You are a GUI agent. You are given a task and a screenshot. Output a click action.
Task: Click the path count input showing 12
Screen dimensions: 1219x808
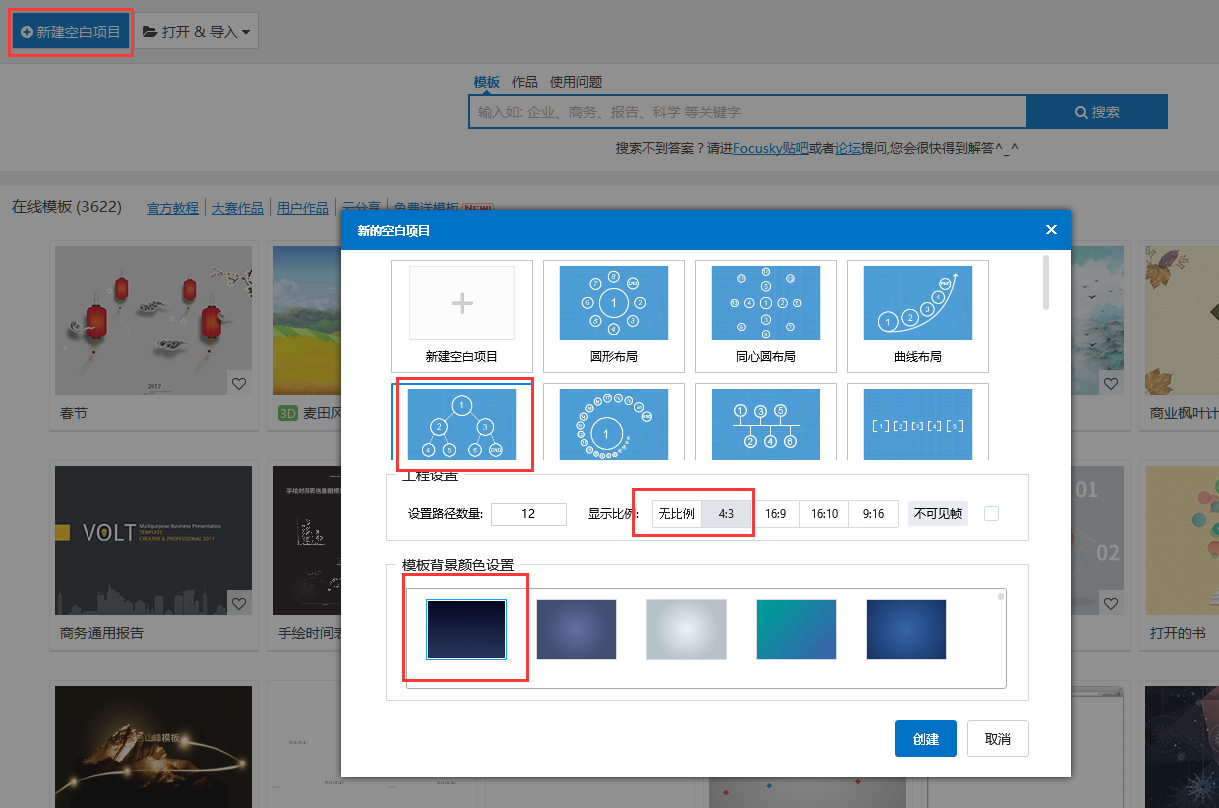pos(528,513)
